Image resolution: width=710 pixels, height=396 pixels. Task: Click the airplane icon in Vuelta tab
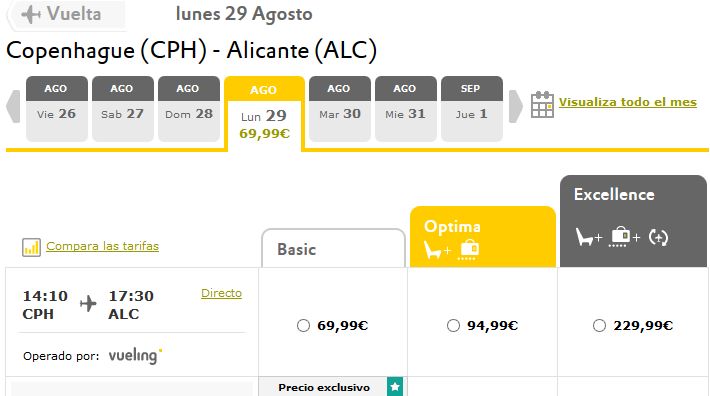coord(31,14)
